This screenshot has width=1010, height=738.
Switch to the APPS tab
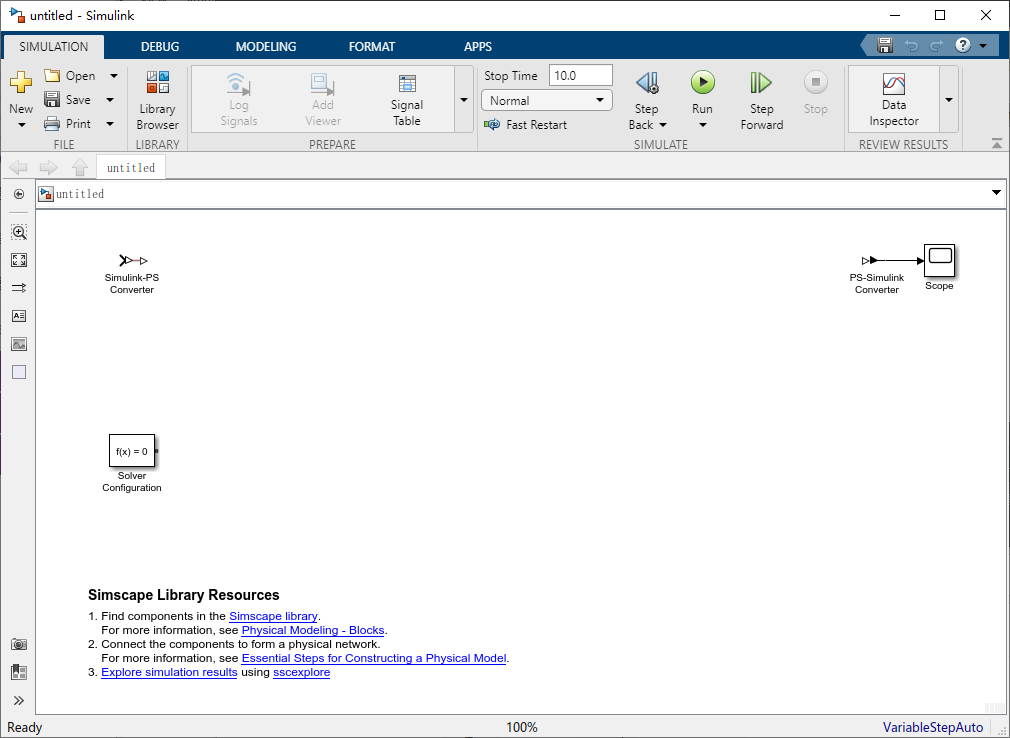coord(478,46)
